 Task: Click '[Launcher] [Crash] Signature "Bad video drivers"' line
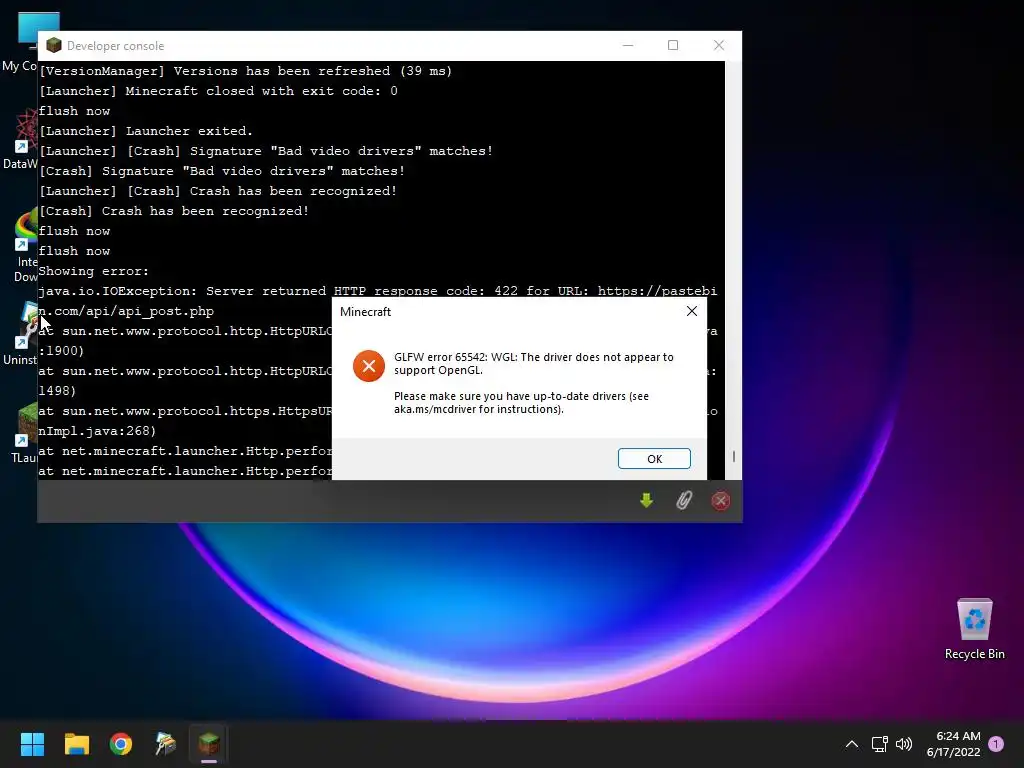[266, 152]
